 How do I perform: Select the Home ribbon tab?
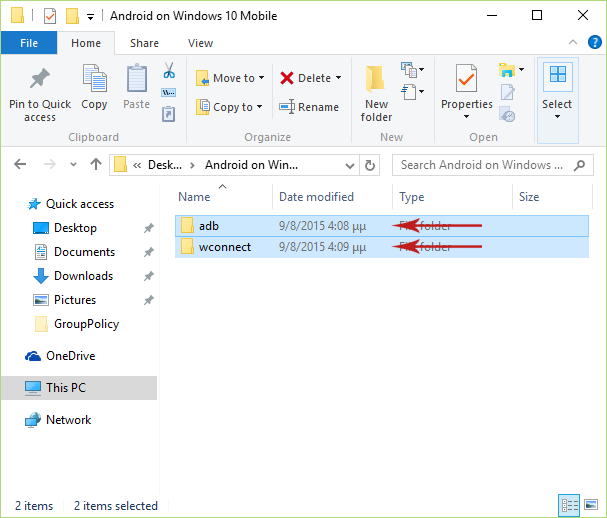86,43
